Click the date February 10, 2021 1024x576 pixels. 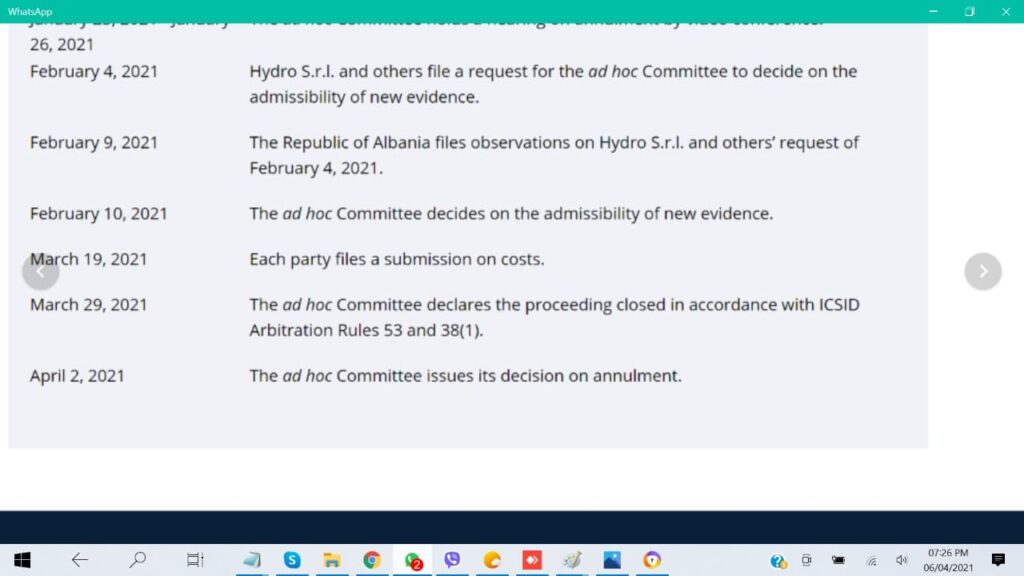coord(99,214)
